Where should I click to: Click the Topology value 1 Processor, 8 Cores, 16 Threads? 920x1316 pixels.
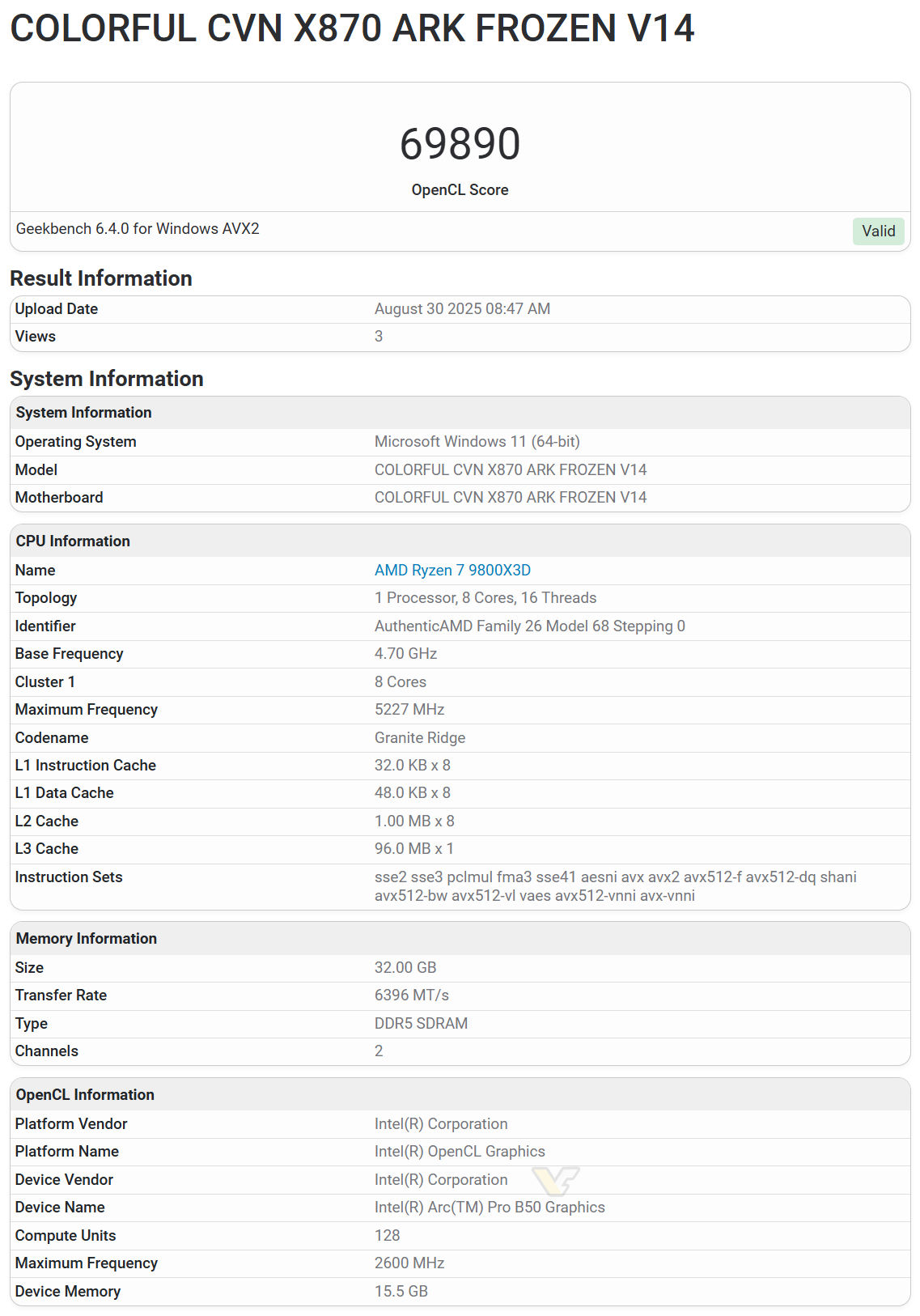click(485, 598)
